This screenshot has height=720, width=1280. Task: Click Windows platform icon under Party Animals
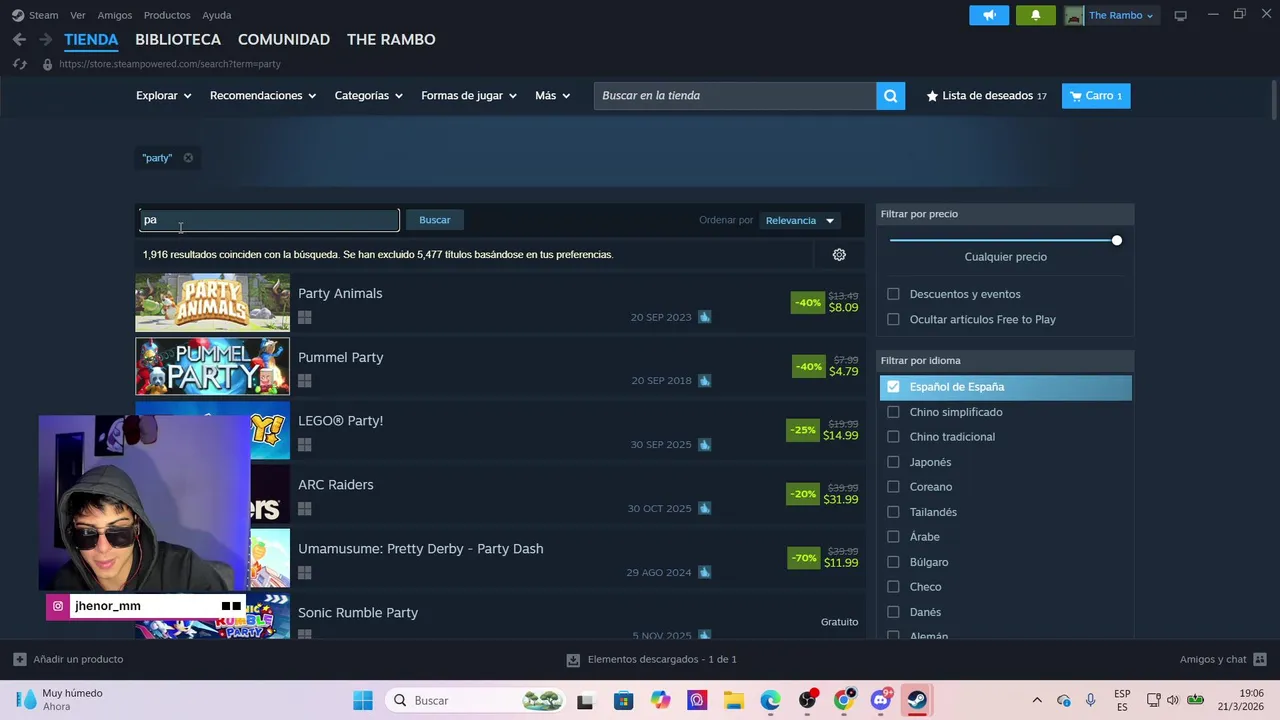click(305, 317)
